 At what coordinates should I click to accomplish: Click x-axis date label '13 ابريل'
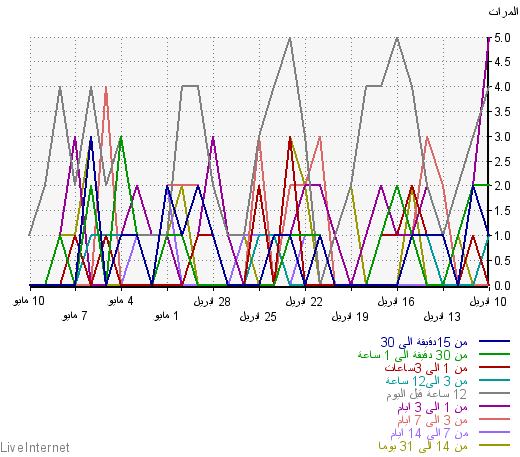[442, 316]
